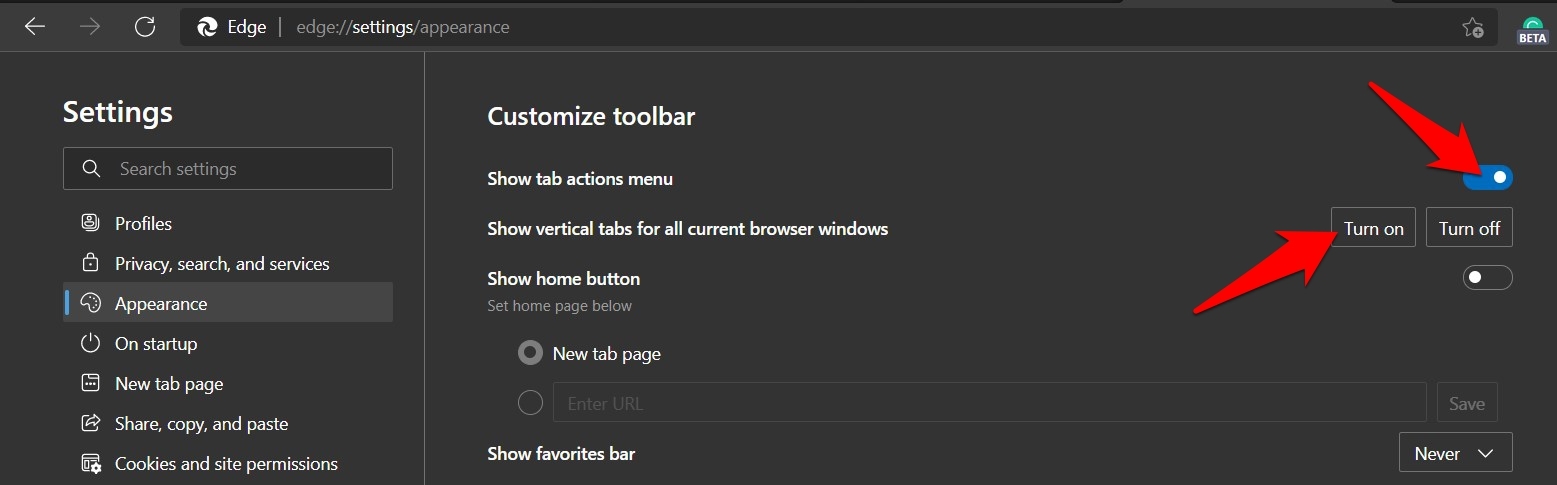Click the add to favorites star icon

(x=1472, y=28)
